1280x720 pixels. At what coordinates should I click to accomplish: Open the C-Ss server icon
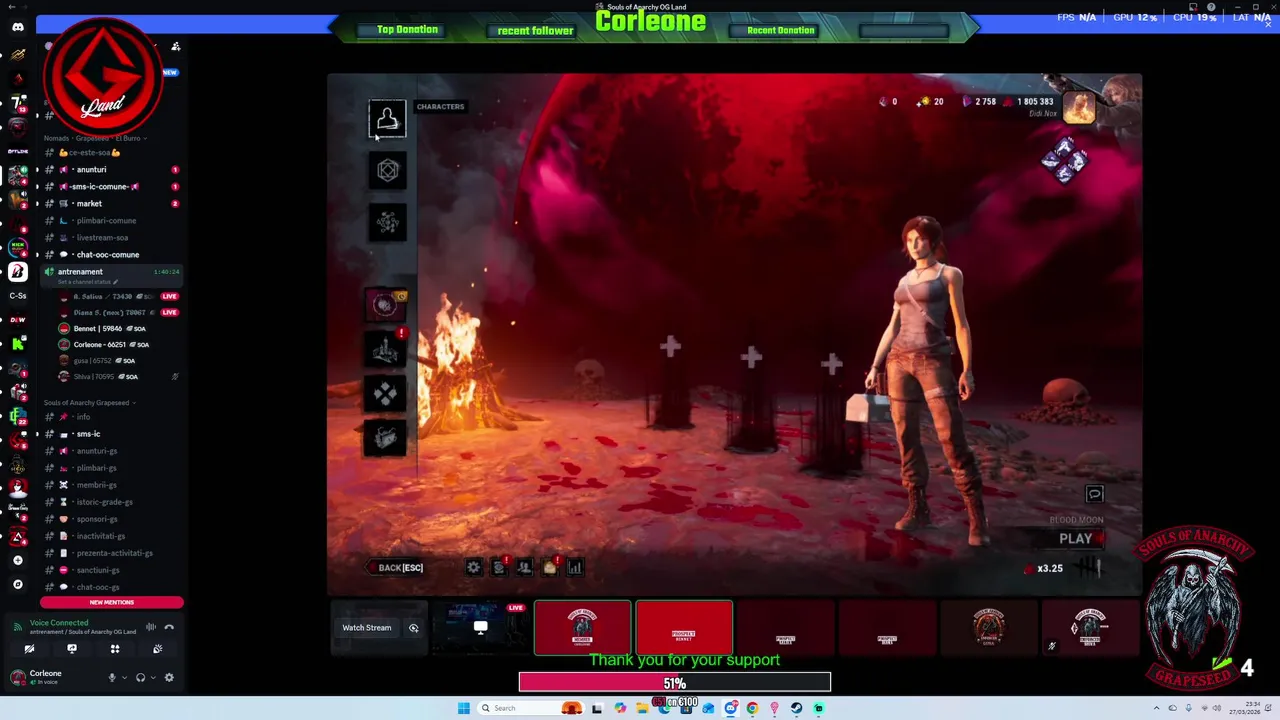click(x=18, y=296)
